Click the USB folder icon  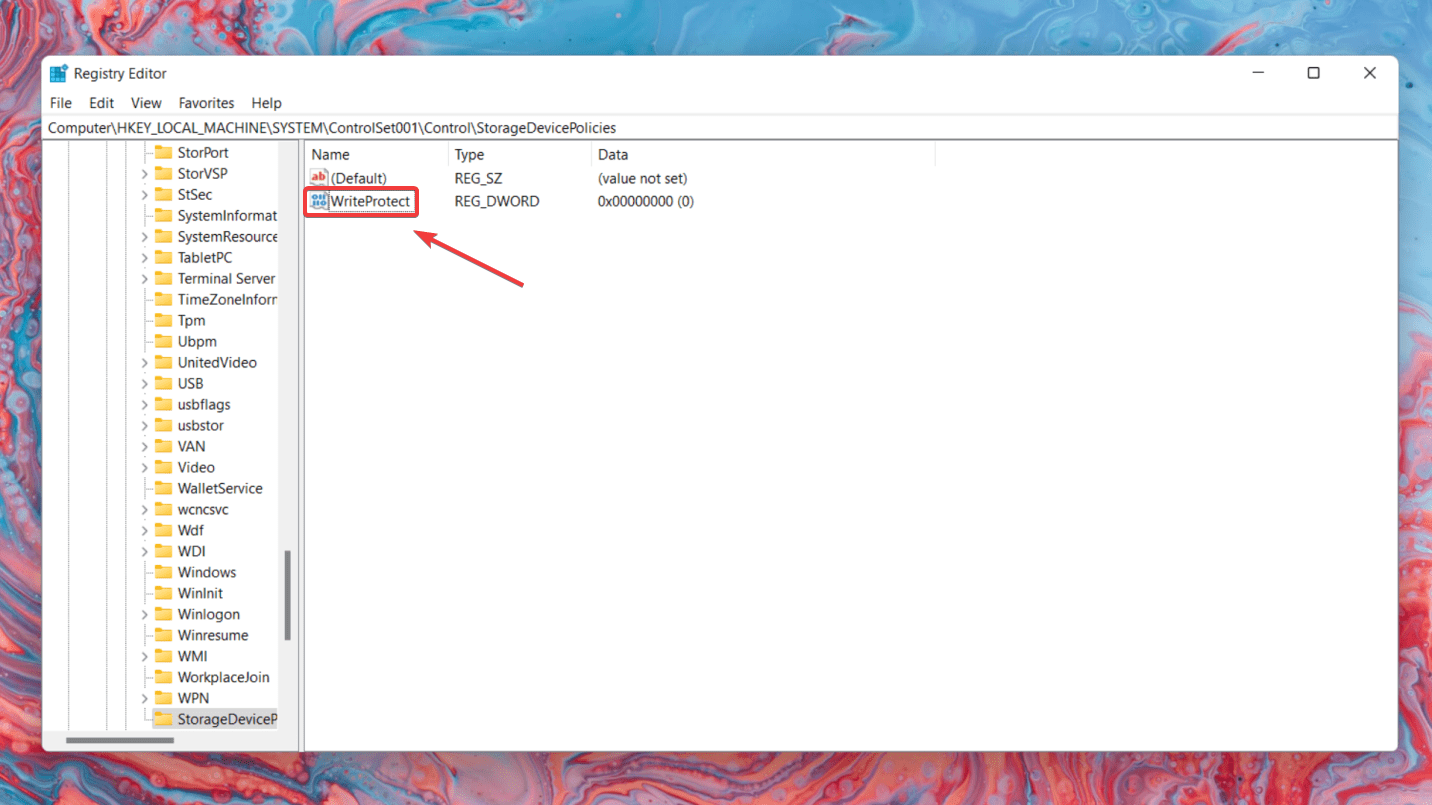coord(163,383)
